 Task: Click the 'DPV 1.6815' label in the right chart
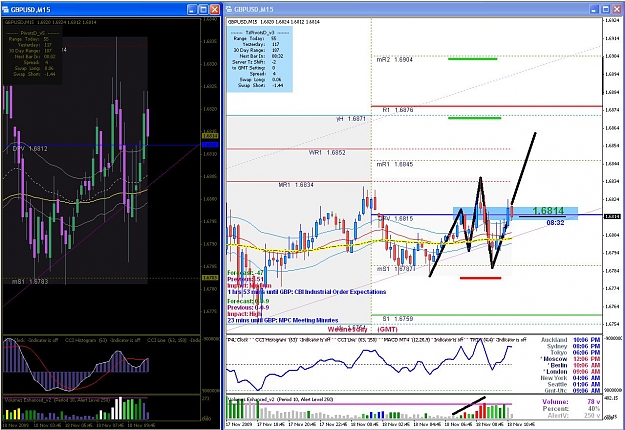click(x=395, y=219)
